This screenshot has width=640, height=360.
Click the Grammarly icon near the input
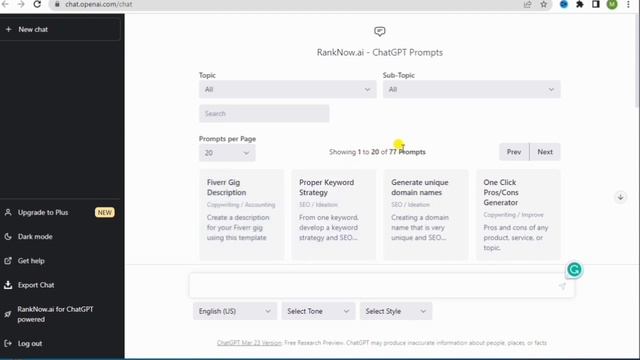pyautogui.click(x=574, y=270)
